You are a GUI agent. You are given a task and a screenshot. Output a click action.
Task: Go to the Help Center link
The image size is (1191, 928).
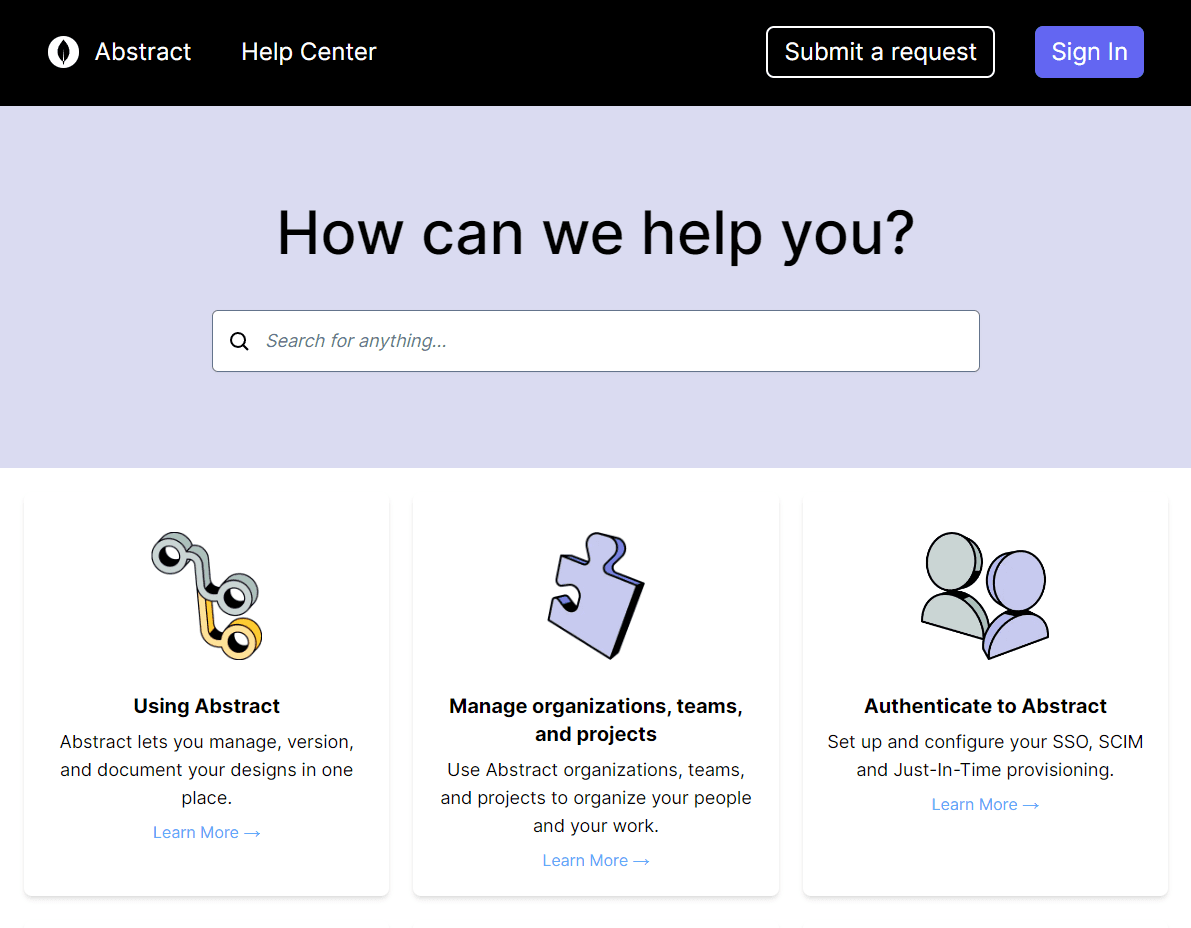click(x=308, y=52)
